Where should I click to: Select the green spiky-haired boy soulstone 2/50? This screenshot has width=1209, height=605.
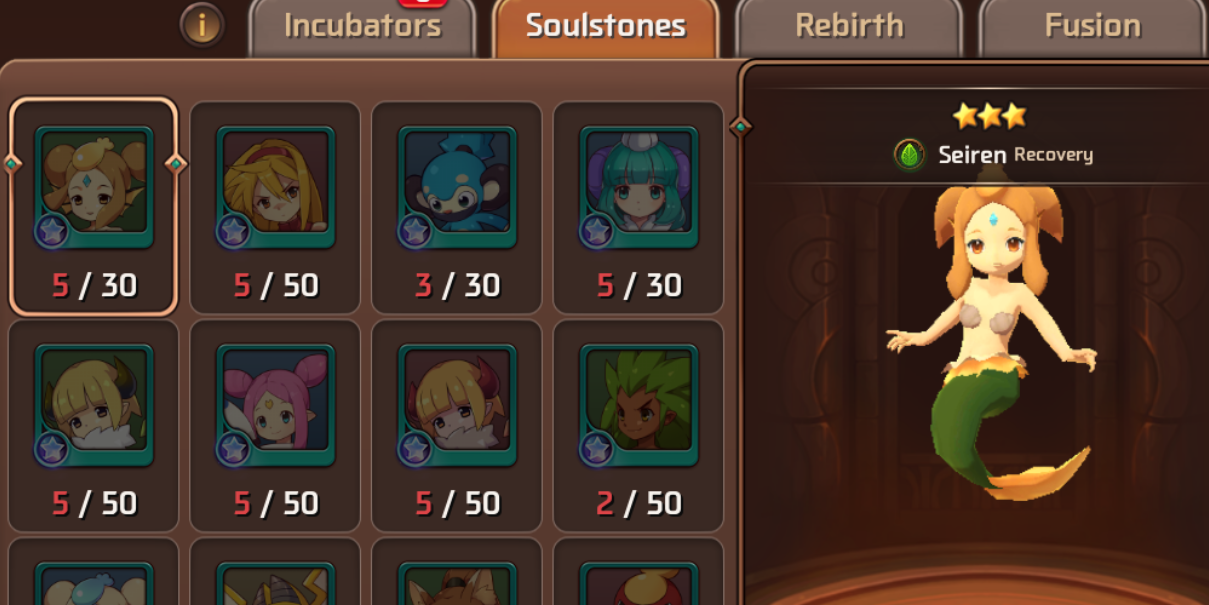638,426
